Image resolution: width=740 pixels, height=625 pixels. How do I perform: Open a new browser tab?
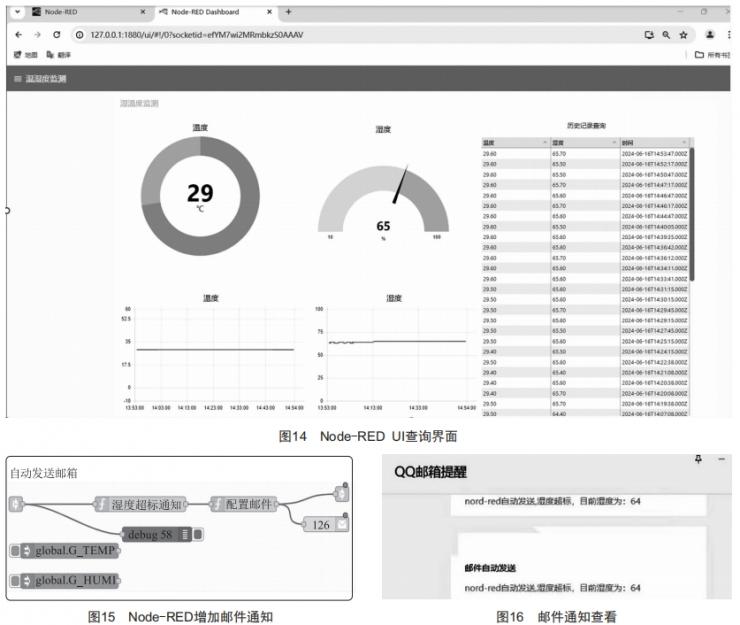point(288,12)
